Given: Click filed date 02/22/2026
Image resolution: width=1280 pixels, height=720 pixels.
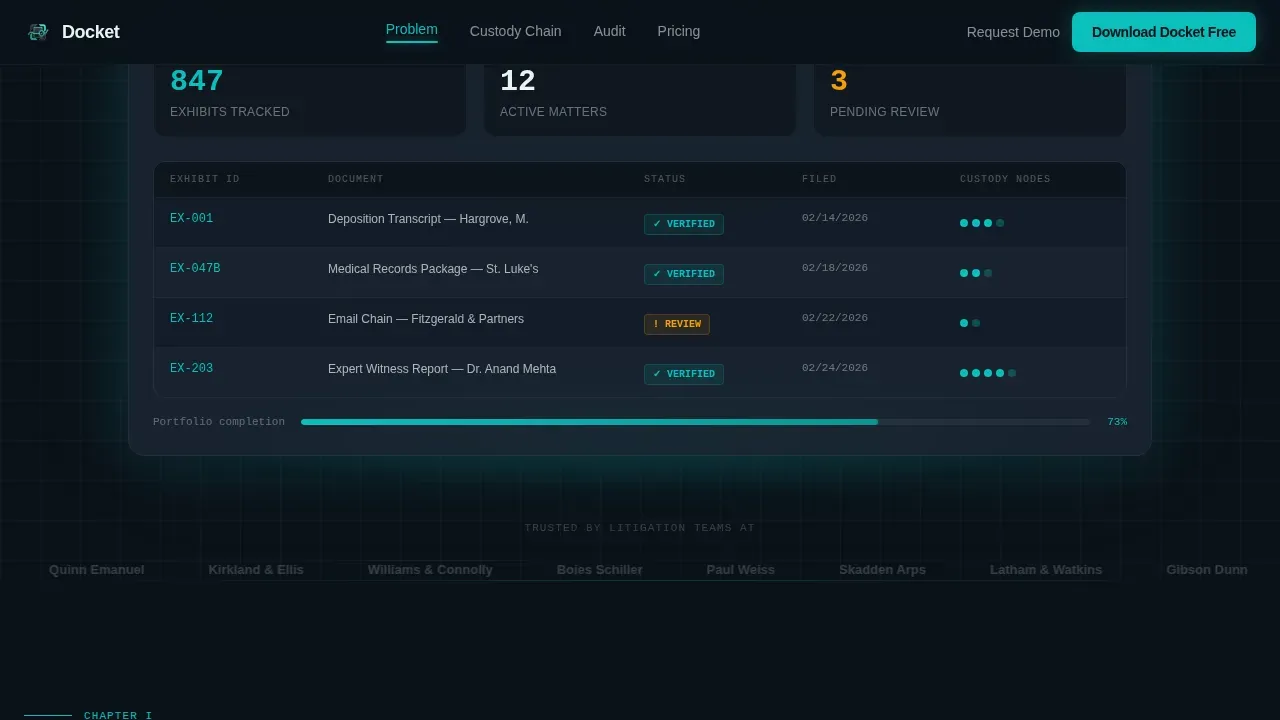Looking at the screenshot, I should click(835, 318).
